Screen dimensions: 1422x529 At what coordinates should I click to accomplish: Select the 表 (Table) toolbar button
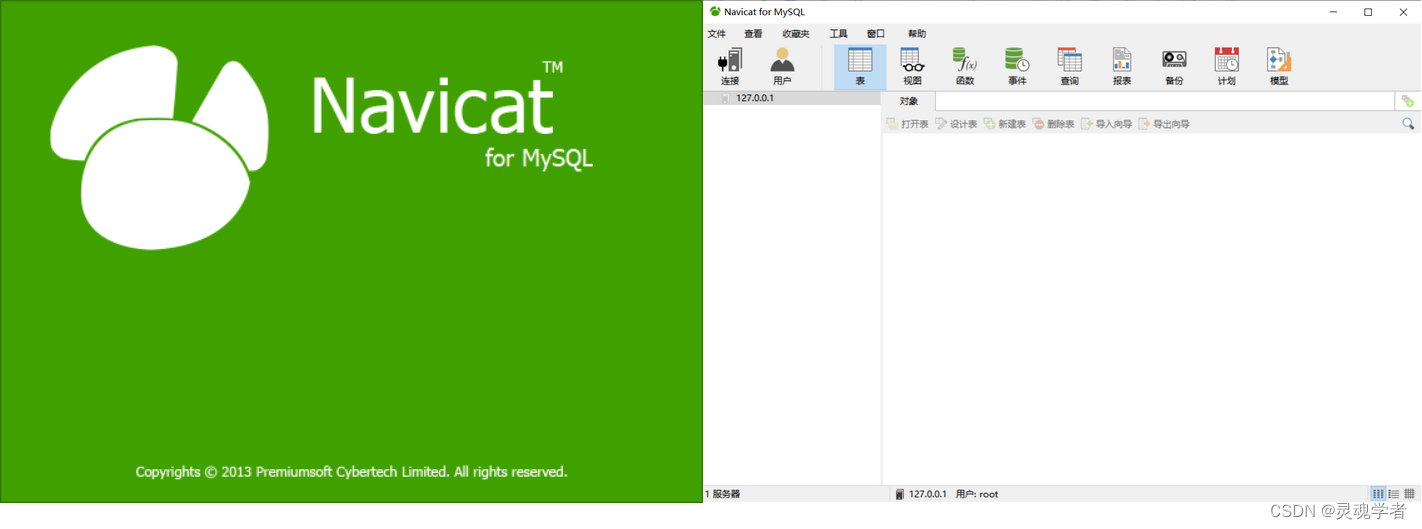pyautogui.click(x=860, y=67)
